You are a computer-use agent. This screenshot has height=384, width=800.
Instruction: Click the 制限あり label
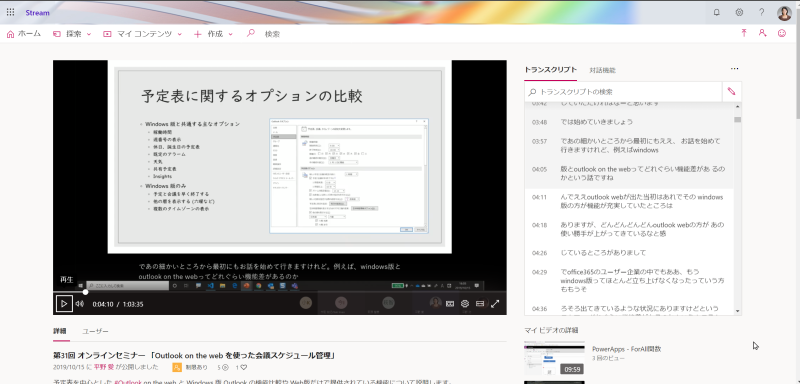point(196,367)
